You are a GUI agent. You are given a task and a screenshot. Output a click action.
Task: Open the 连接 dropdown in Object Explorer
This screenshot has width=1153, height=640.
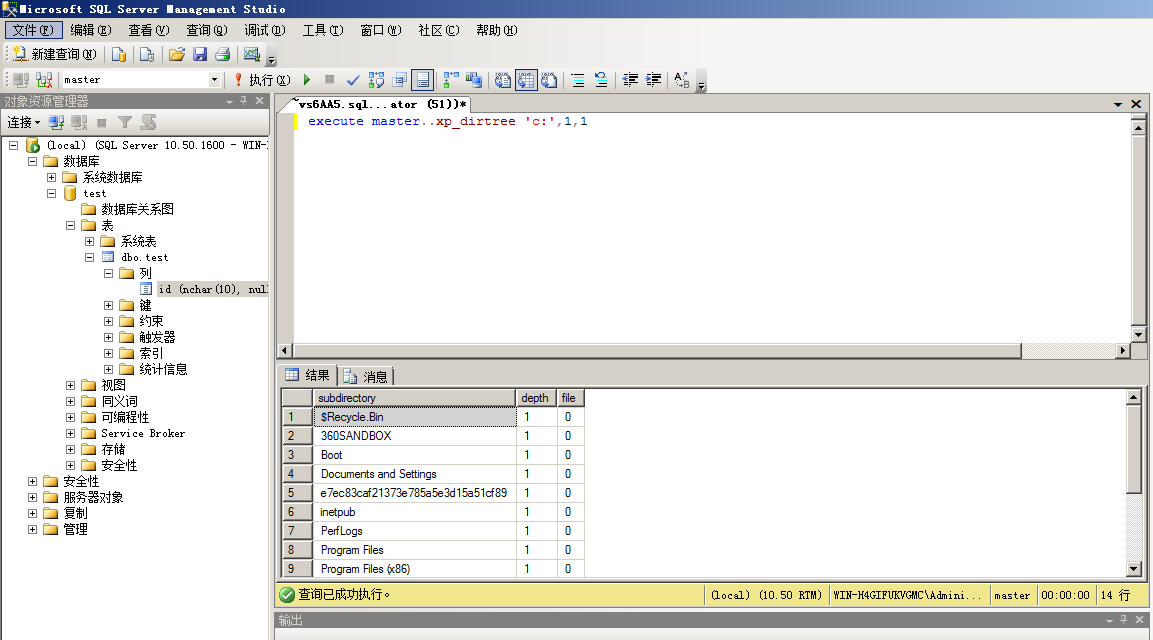click(23, 122)
